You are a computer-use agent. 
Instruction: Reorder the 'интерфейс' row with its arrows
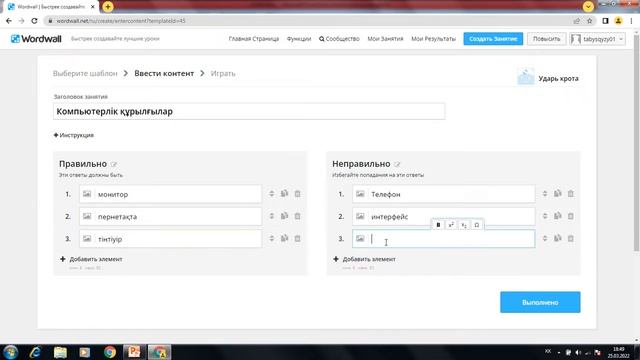(x=545, y=216)
